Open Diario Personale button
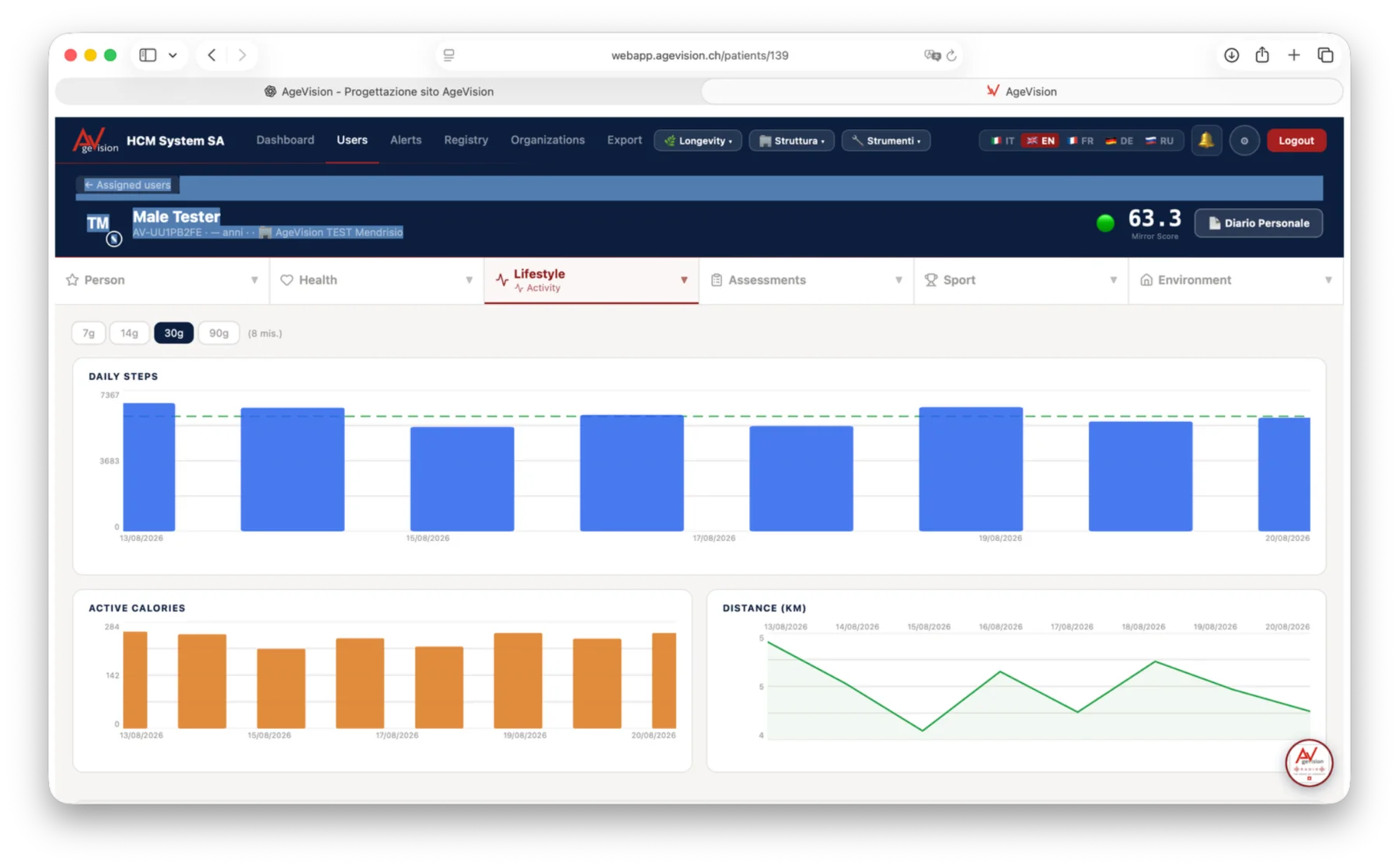1399x868 pixels. (1258, 223)
